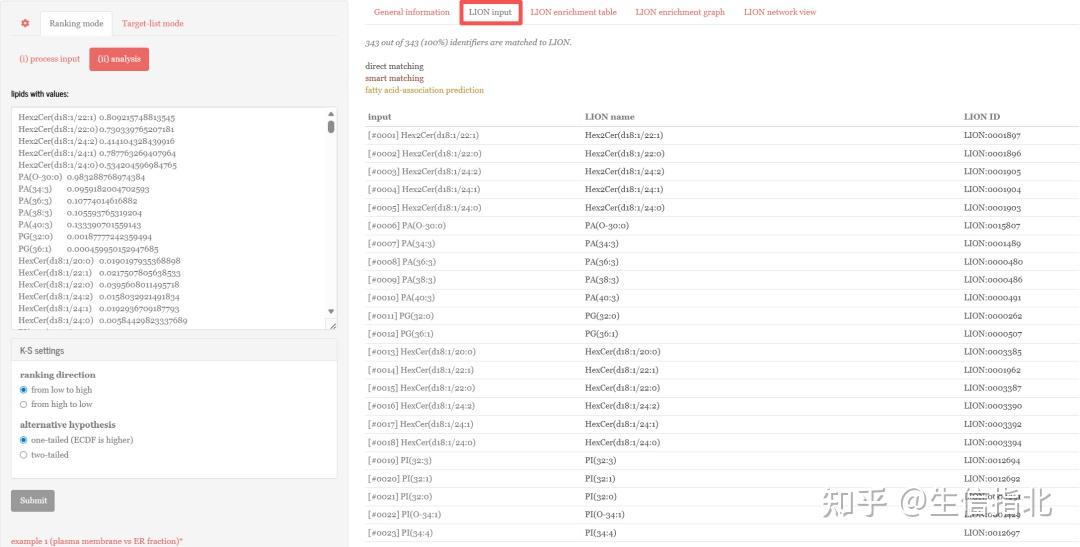Click the textarea resize handle
This screenshot has height=547, width=1080.
(332, 325)
